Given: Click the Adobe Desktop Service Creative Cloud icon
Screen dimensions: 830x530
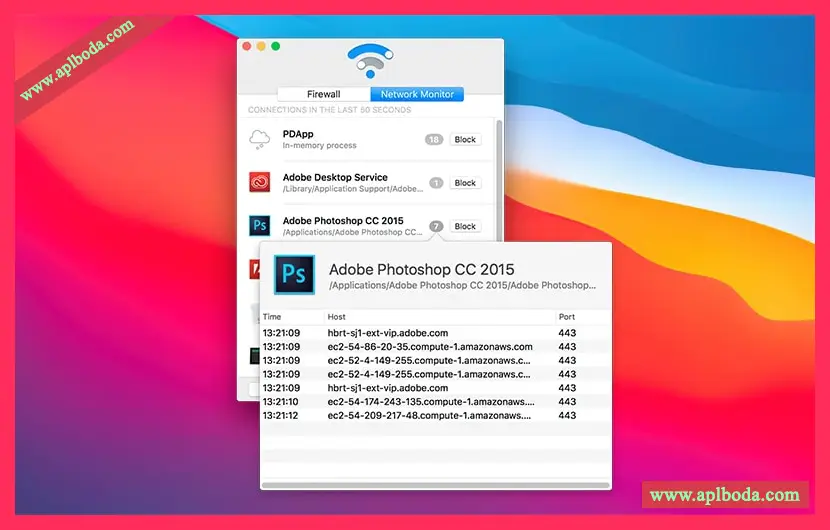Looking at the screenshot, I should [x=260, y=183].
